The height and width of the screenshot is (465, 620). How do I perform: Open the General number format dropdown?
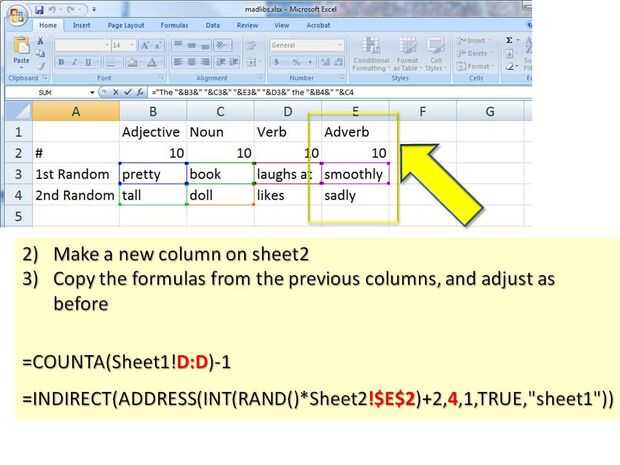coord(339,45)
